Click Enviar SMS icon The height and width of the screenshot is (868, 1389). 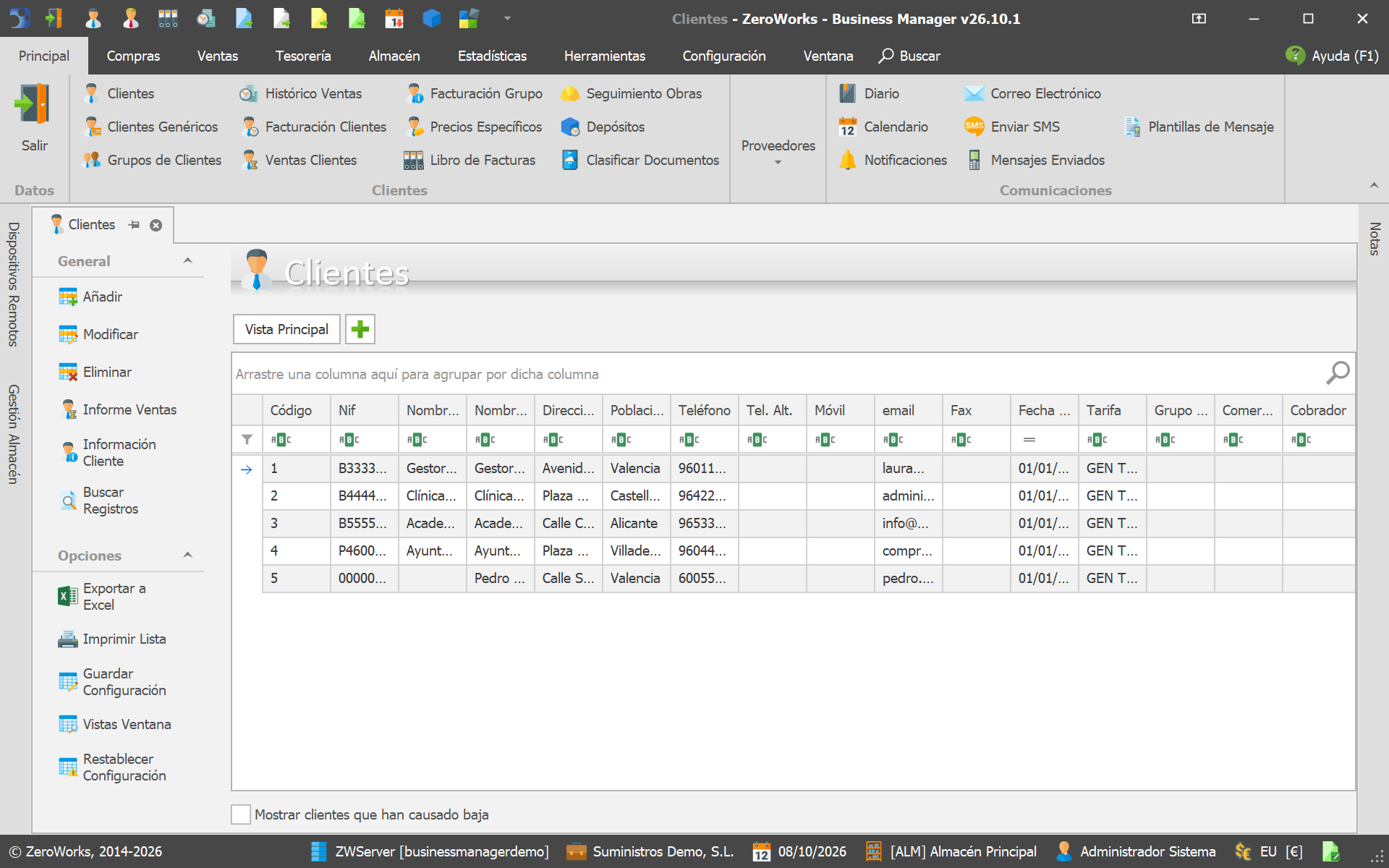(974, 127)
